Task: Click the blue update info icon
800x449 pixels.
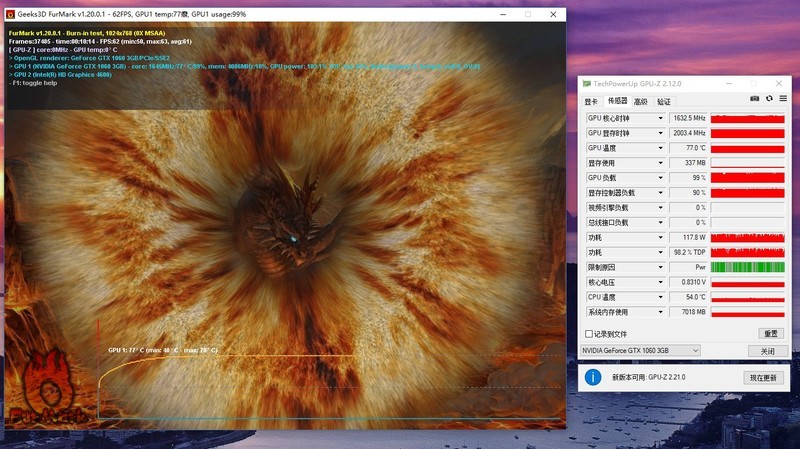Action: click(x=593, y=377)
